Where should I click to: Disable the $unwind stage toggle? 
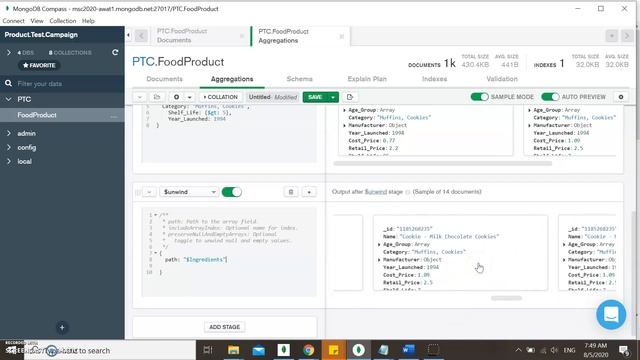pyautogui.click(x=231, y=192)
